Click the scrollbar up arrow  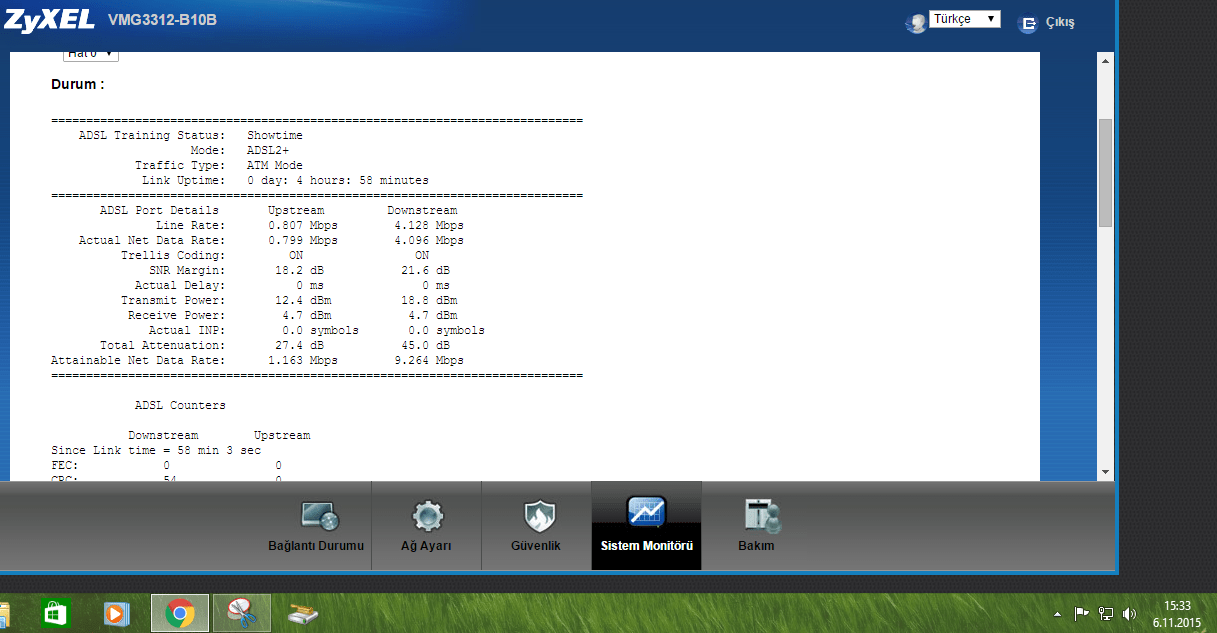pyautogui.click(x=1105, y=61)
